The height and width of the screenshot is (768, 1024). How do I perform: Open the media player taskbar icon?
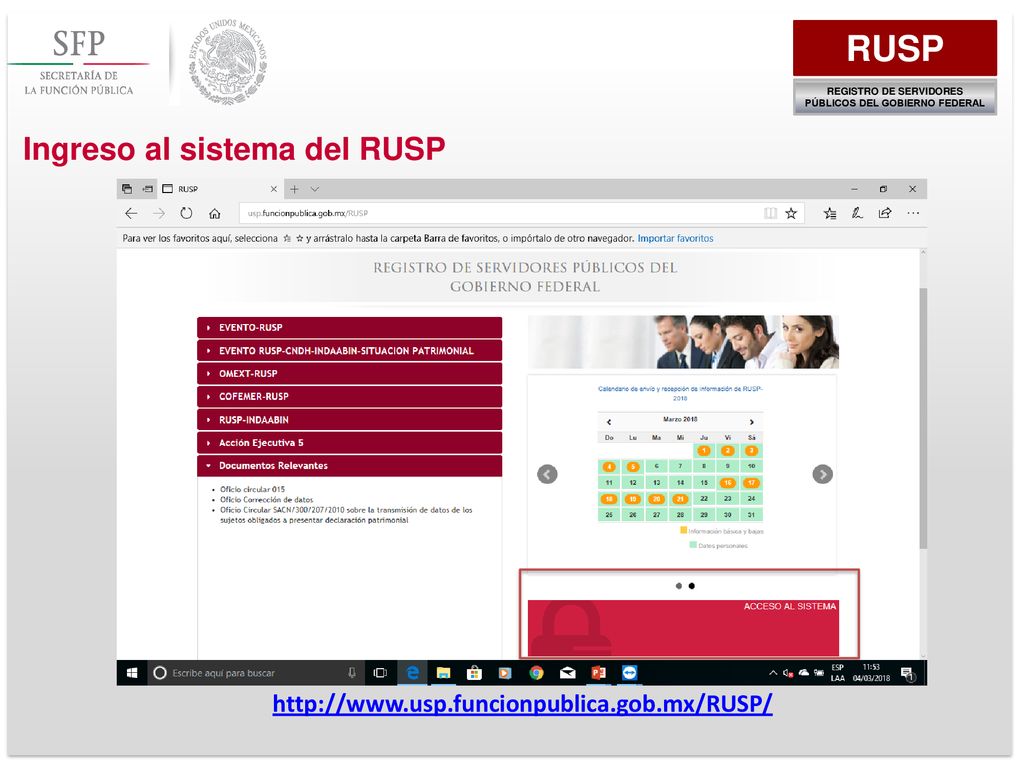pyautogui.click(x=505, y=673)
